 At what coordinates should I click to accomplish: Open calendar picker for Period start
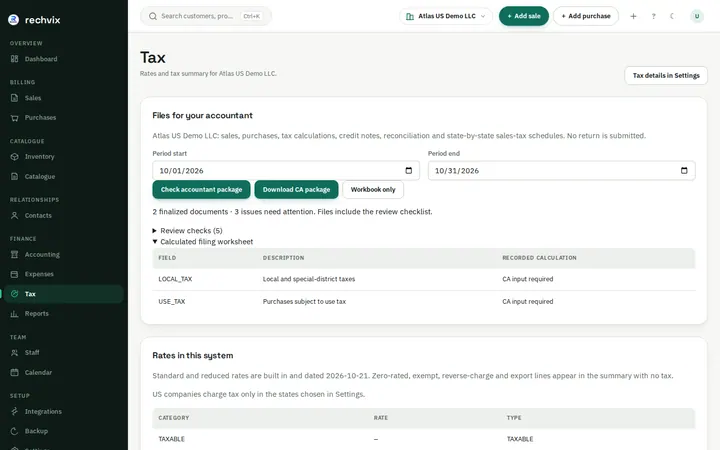point(409,170)
